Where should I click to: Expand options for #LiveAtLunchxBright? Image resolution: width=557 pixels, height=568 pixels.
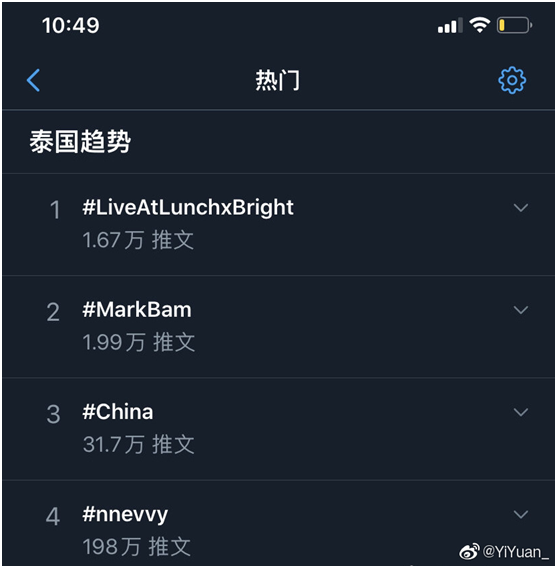click(x=521, y=208)
